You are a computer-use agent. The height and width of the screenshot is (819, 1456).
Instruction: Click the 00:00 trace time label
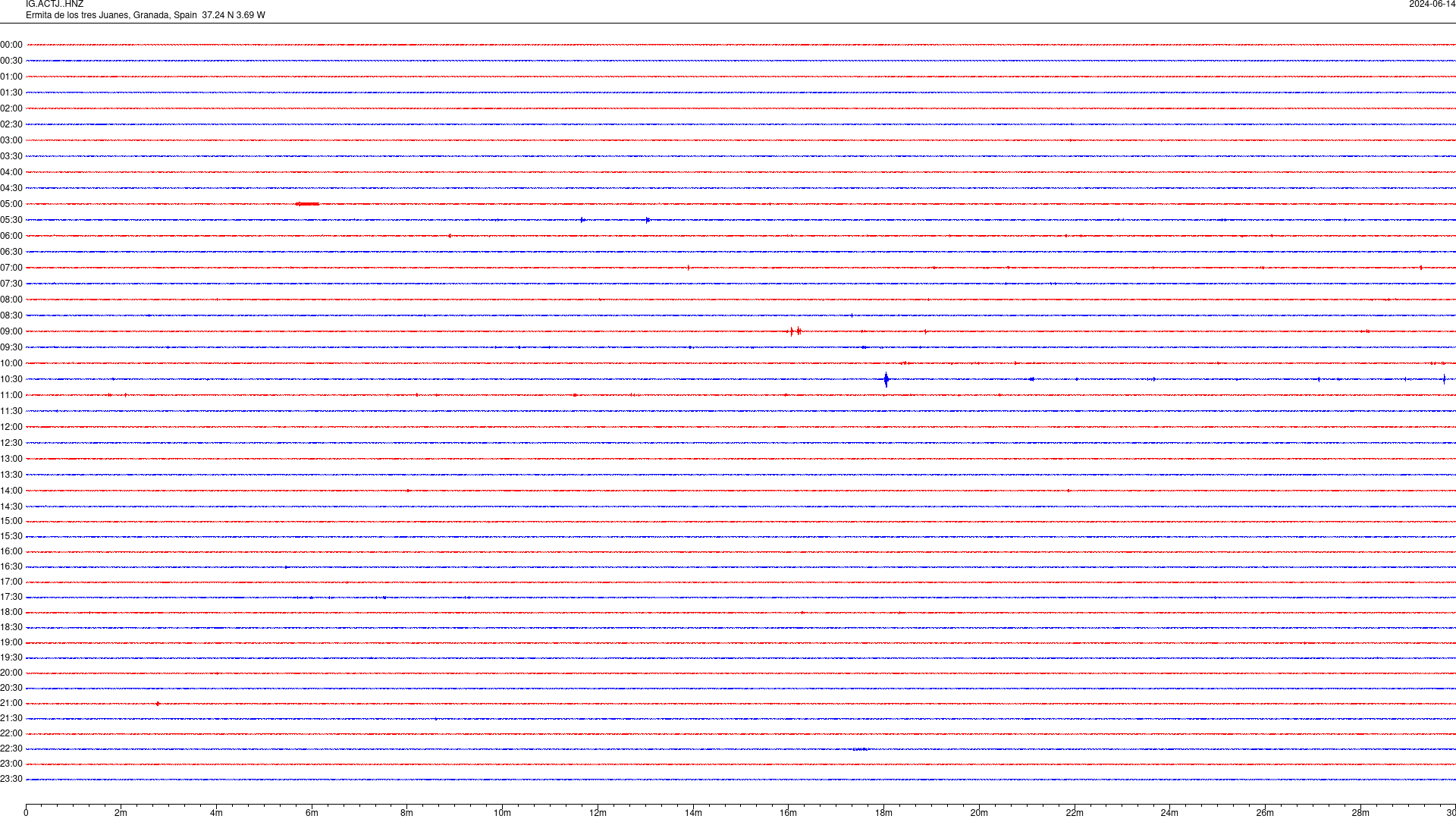pyautogui.click(x=11, y=45)
